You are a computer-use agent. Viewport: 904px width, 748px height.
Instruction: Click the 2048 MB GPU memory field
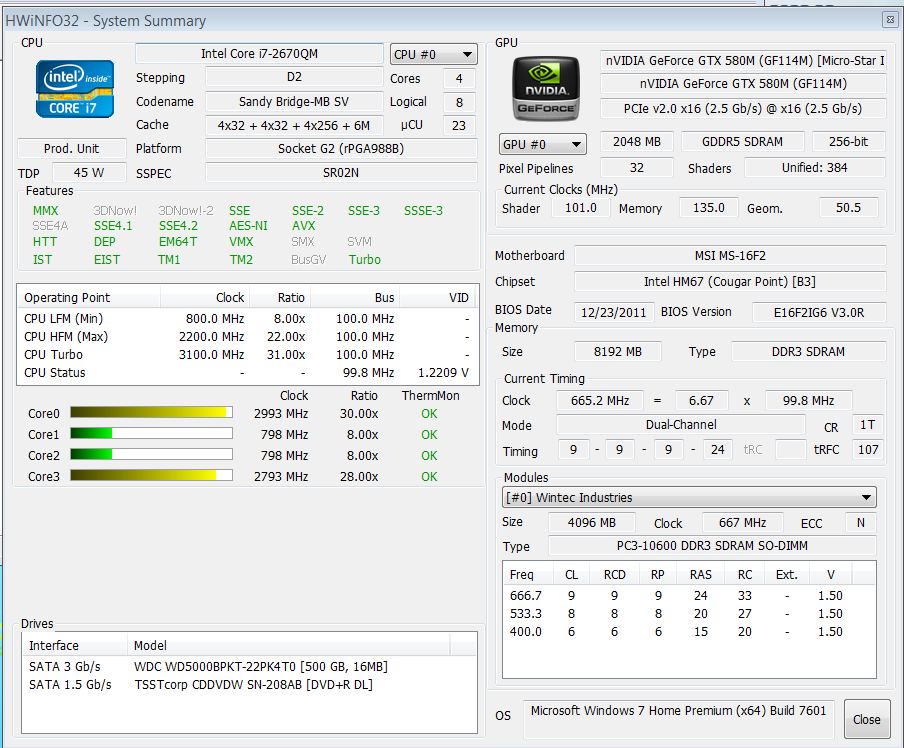coord(637,142)
